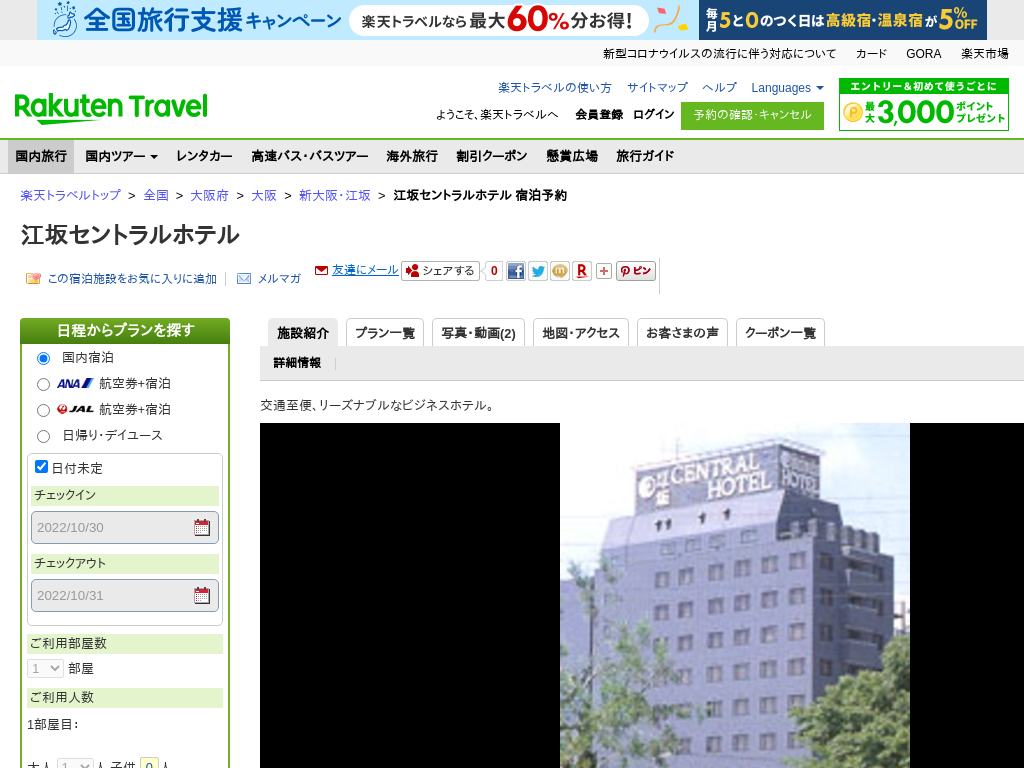Click the Twitter share icon
Viewport: 1024px width, 768px height.
pos(537,271)
